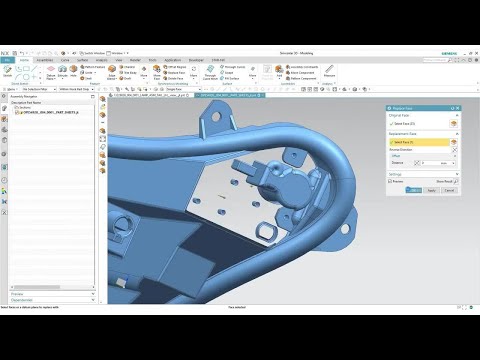The height and width of the screenshot is (360, 480).
Task: Click the Swept surface command
Action: pos(227,73)
